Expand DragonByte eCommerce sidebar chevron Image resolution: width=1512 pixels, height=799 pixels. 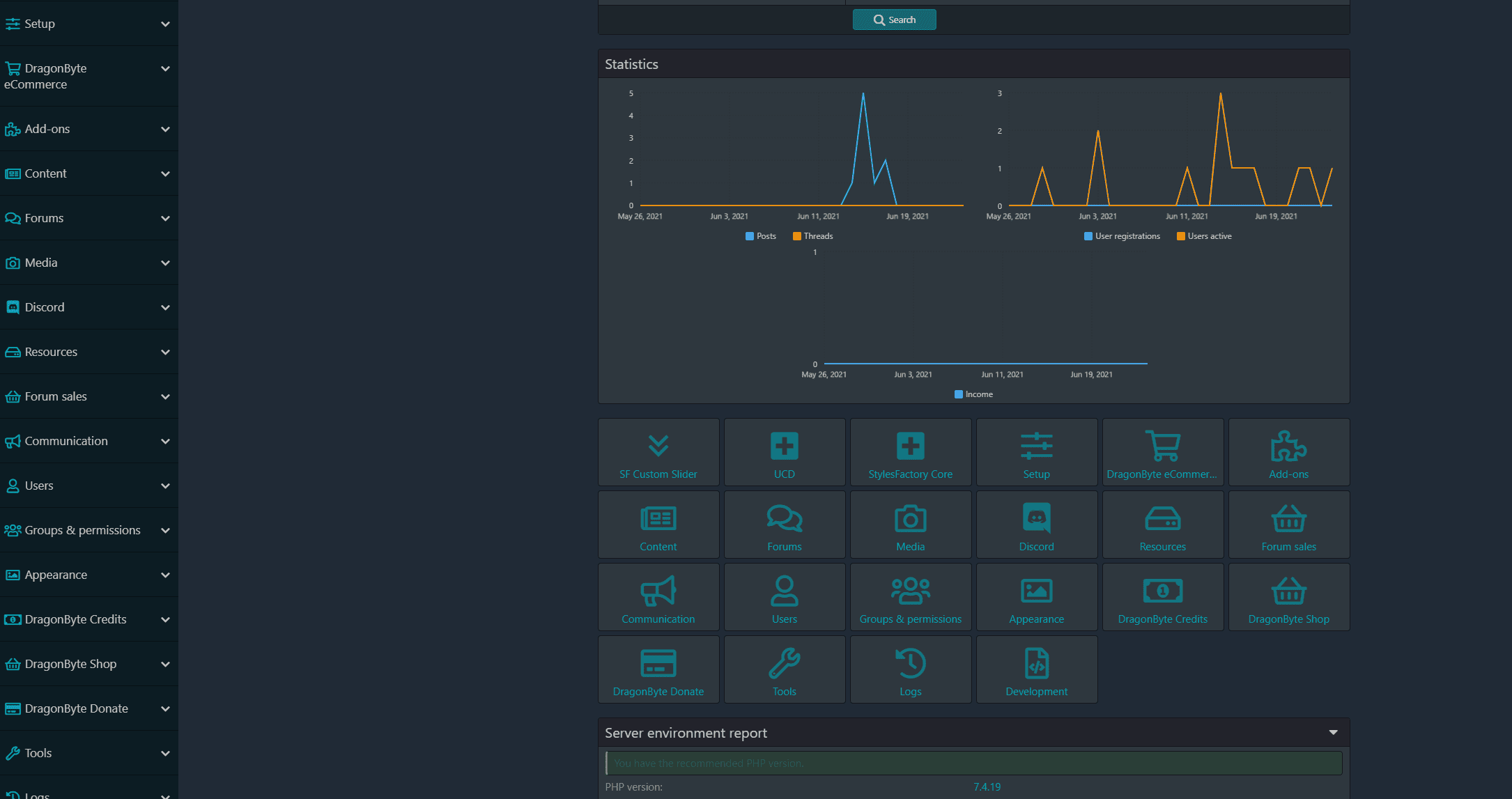coord(165,68)
